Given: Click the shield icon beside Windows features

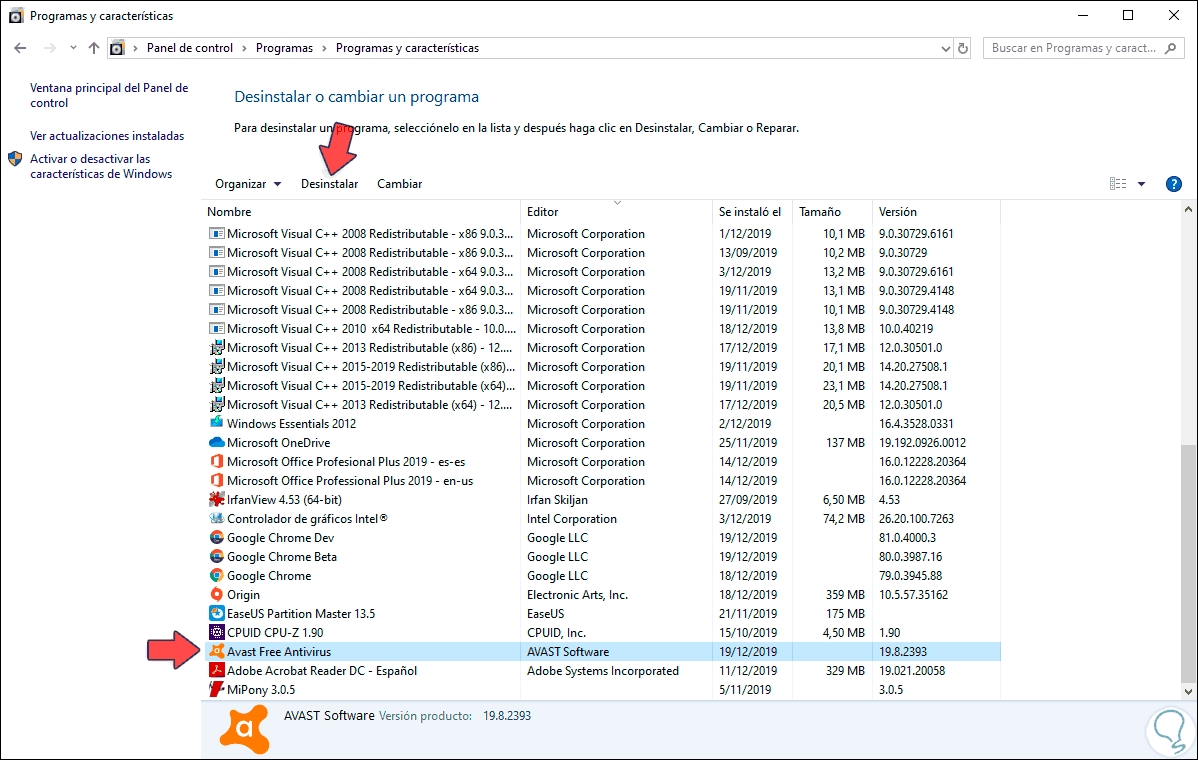Looking at the screenshot, I should tap(15, 159).
